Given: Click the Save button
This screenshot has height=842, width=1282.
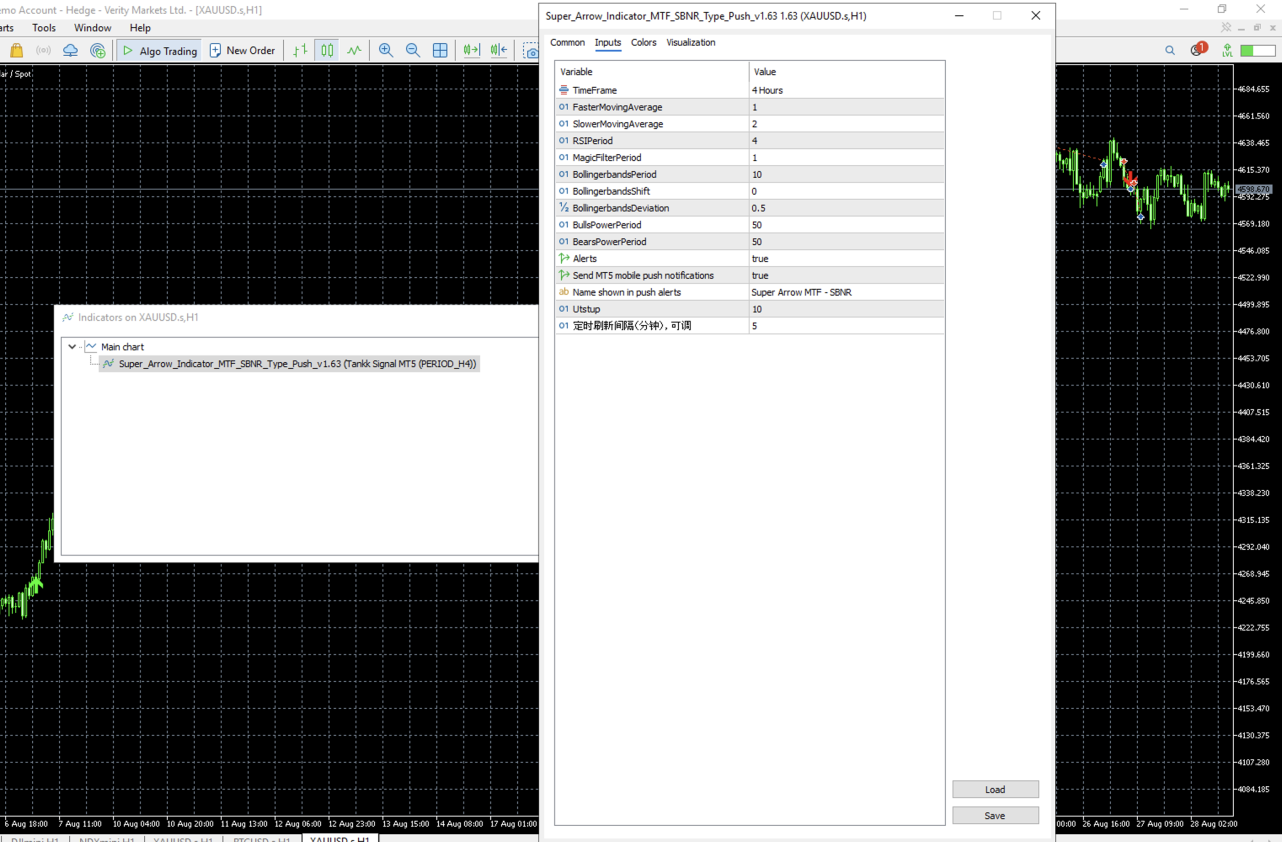Looking at the screenshot, I should (995, 815).
